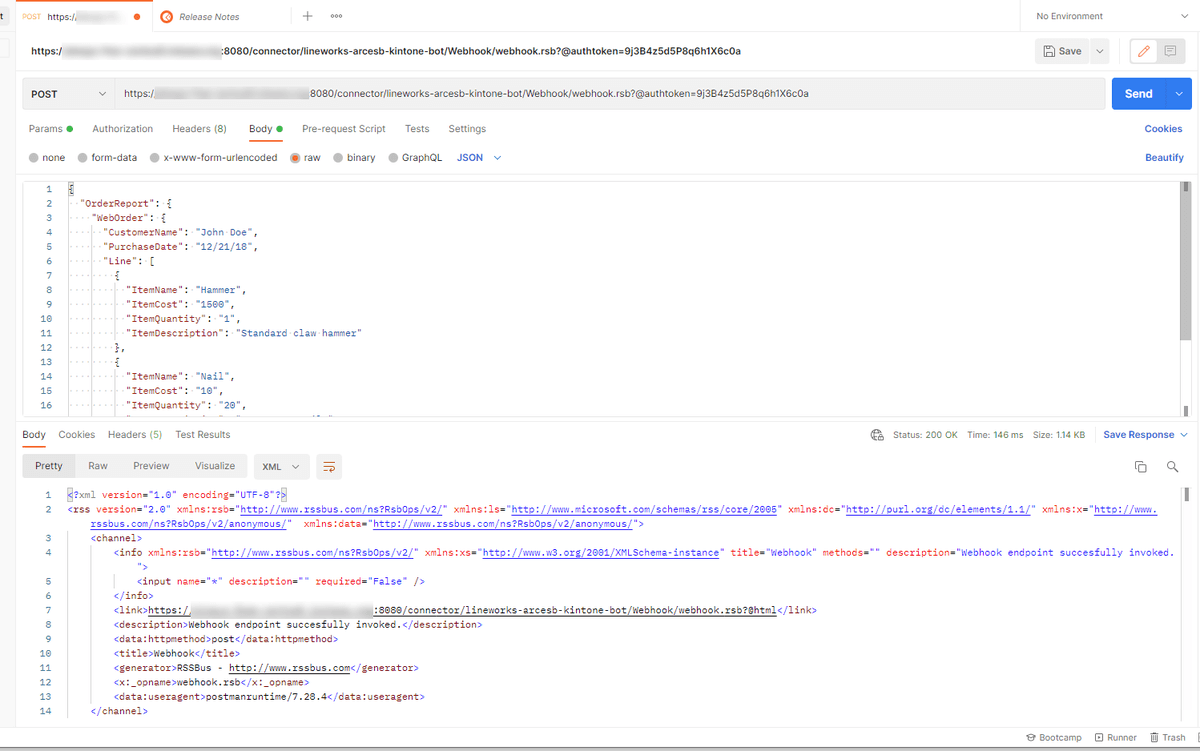1200x751 pixels.
Task: Expand the Save options arrow
Action: [1100, 51]
